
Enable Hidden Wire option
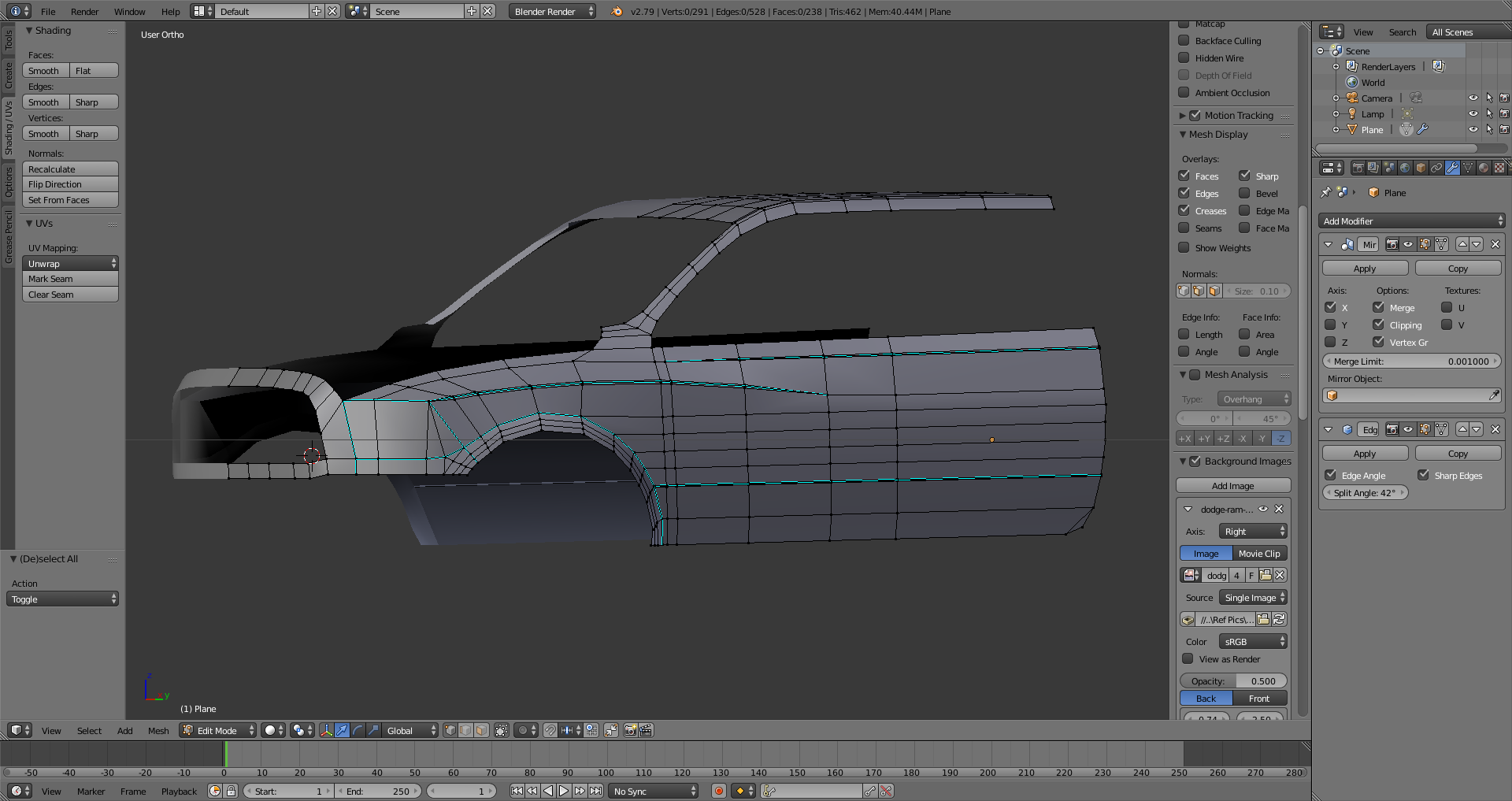coord(1184,57)
